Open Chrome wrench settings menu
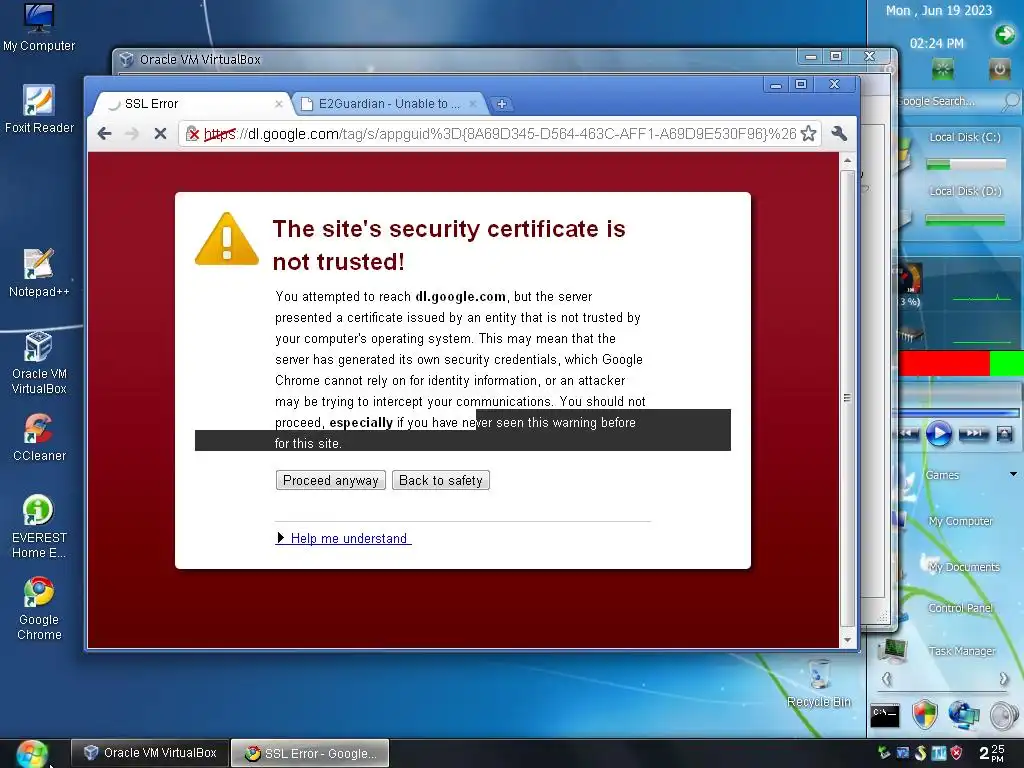Viewport: 1024px width, 768px height. [840, 134]
